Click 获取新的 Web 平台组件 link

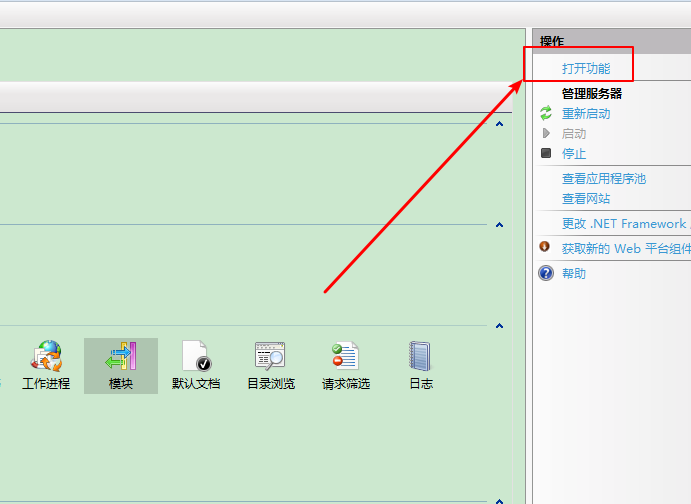point(626,248)
